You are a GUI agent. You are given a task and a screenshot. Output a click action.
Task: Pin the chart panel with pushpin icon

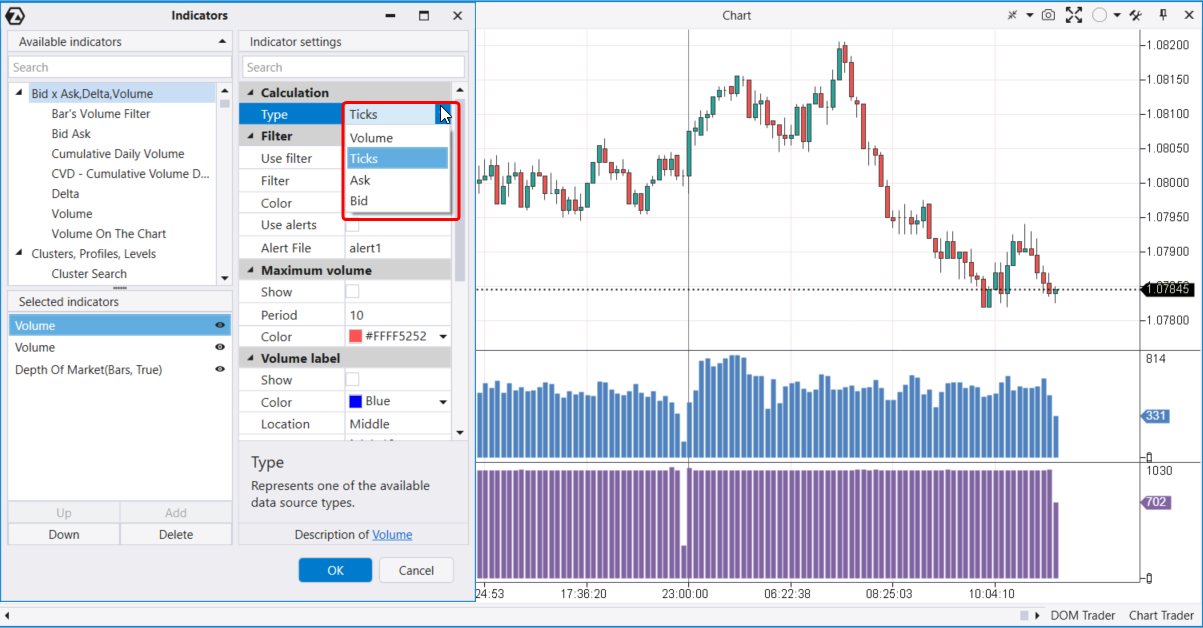click(1163, 15)
